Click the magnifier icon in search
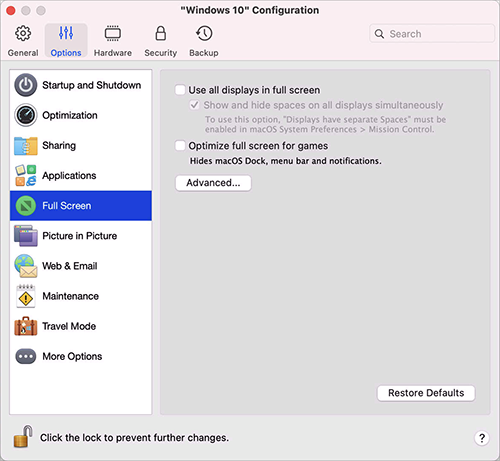This screenshot has width=500, height=461. point(379,34)
